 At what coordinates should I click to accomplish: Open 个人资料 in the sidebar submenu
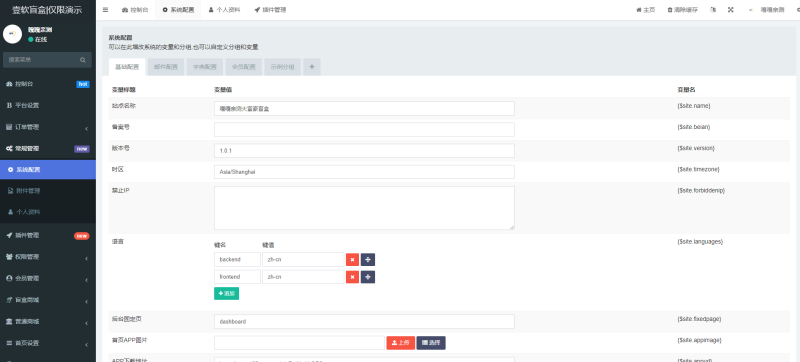click(48, 212)
